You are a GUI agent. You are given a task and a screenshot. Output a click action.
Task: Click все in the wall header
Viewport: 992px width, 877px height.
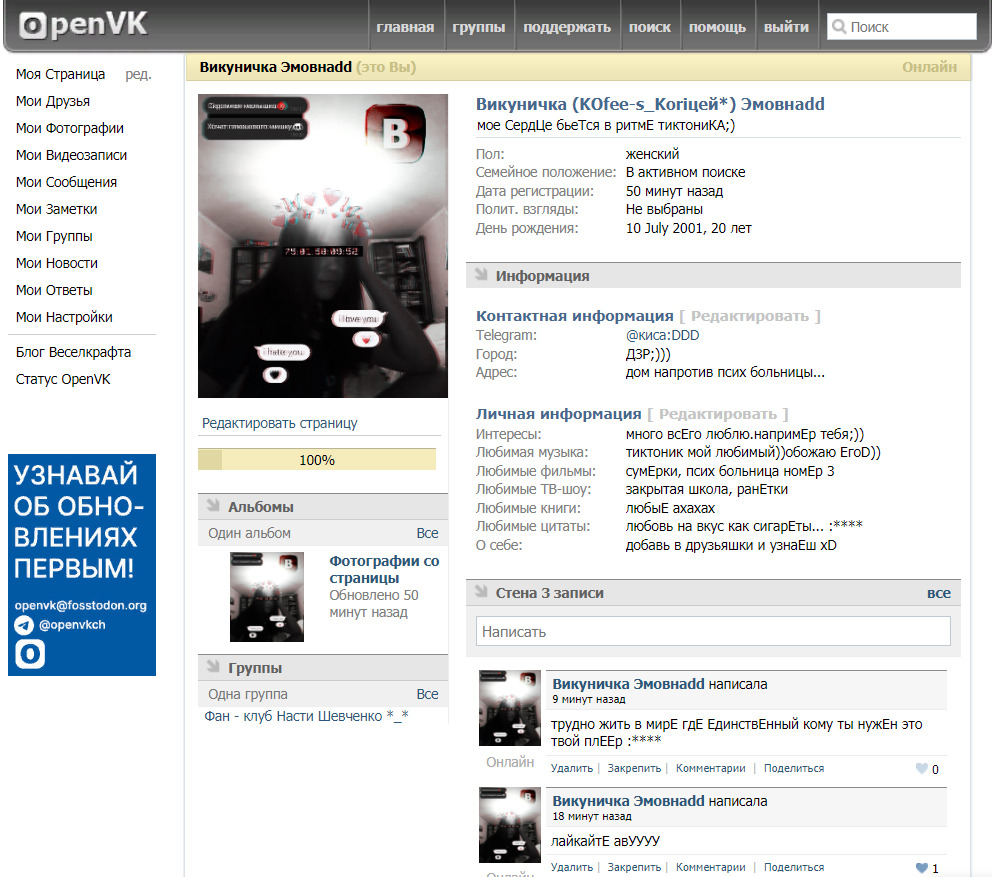point(939,593)
